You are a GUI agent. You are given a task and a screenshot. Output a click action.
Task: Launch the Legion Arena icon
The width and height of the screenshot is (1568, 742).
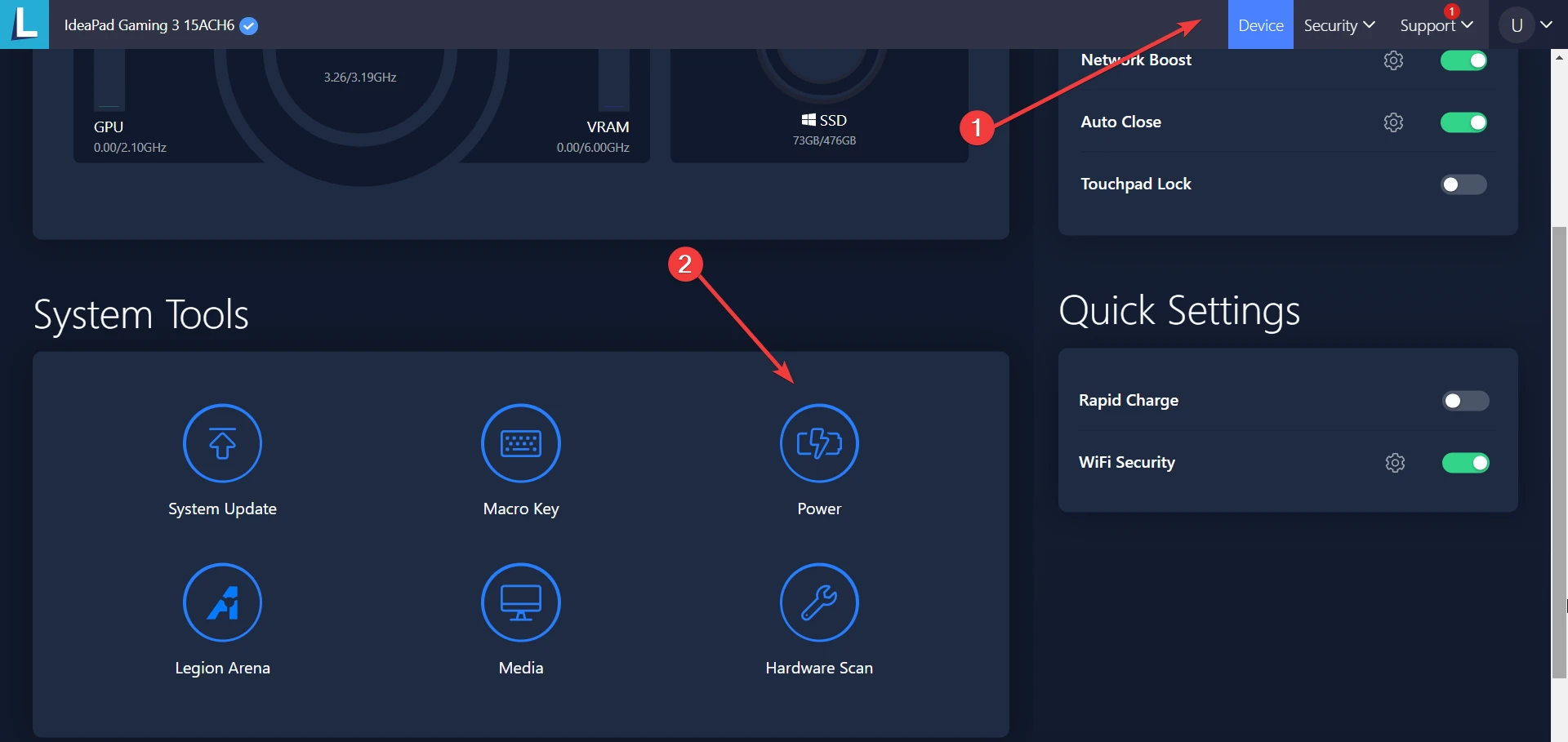[x=222, y=602]
